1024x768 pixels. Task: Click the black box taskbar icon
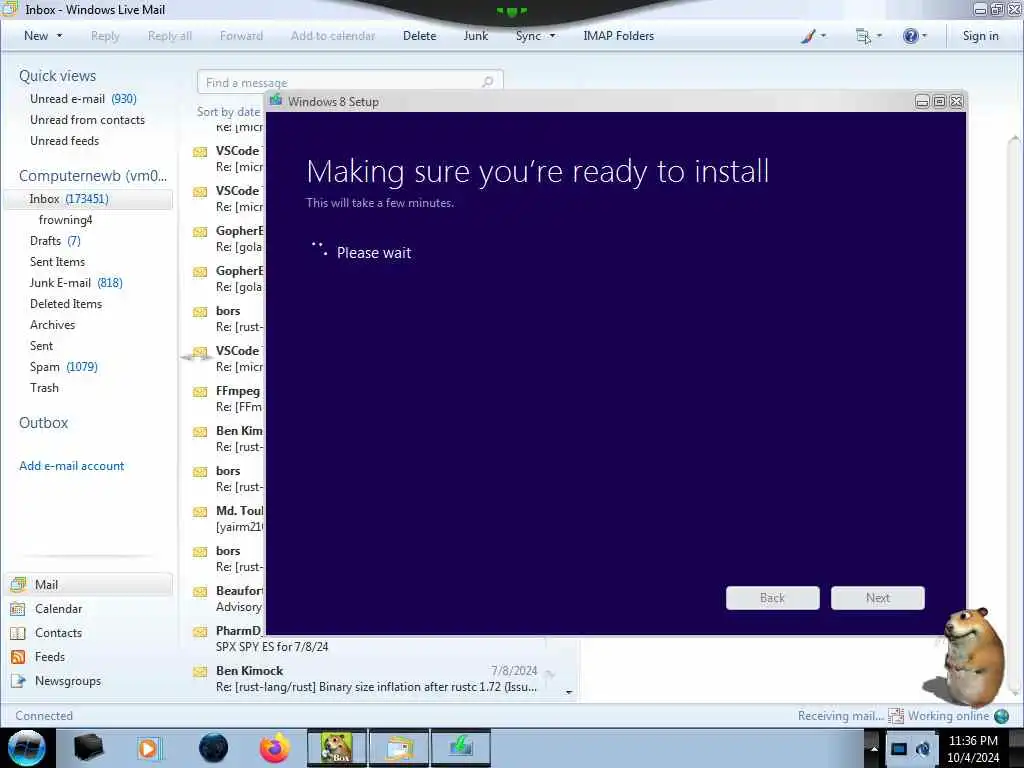click(88, 748)
